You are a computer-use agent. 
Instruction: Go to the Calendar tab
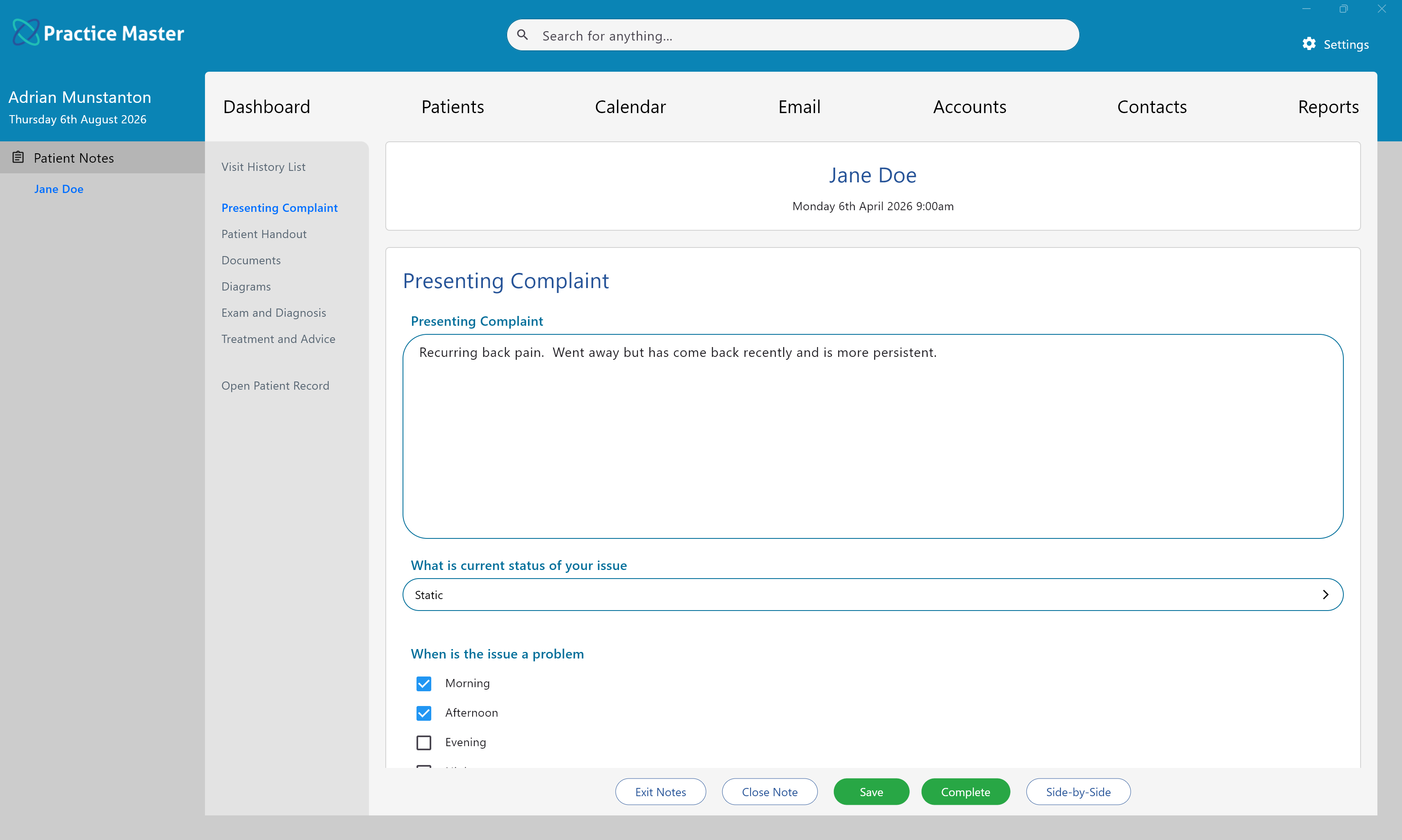click(630, 107)
